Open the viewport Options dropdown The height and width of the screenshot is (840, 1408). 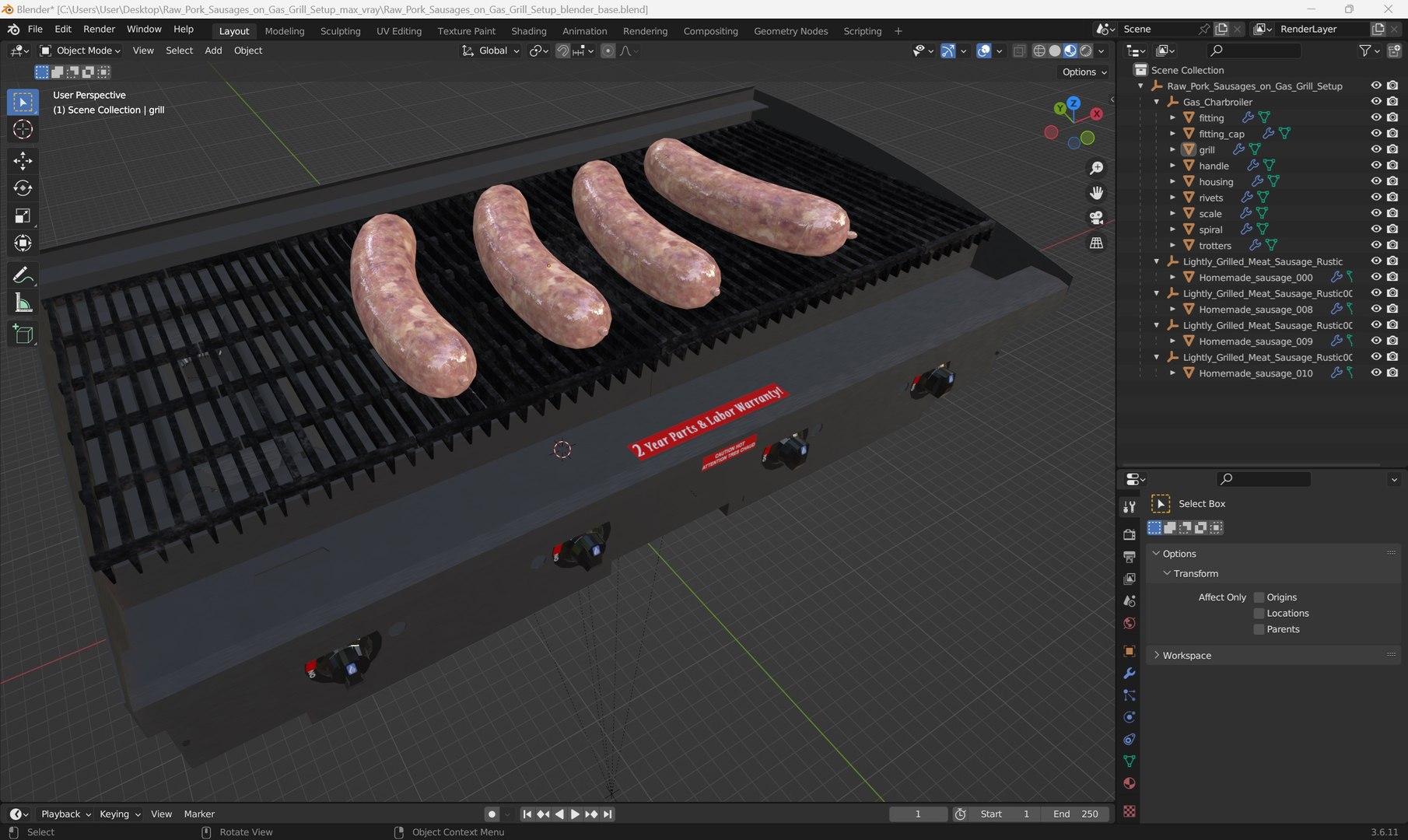point(1084,72)
